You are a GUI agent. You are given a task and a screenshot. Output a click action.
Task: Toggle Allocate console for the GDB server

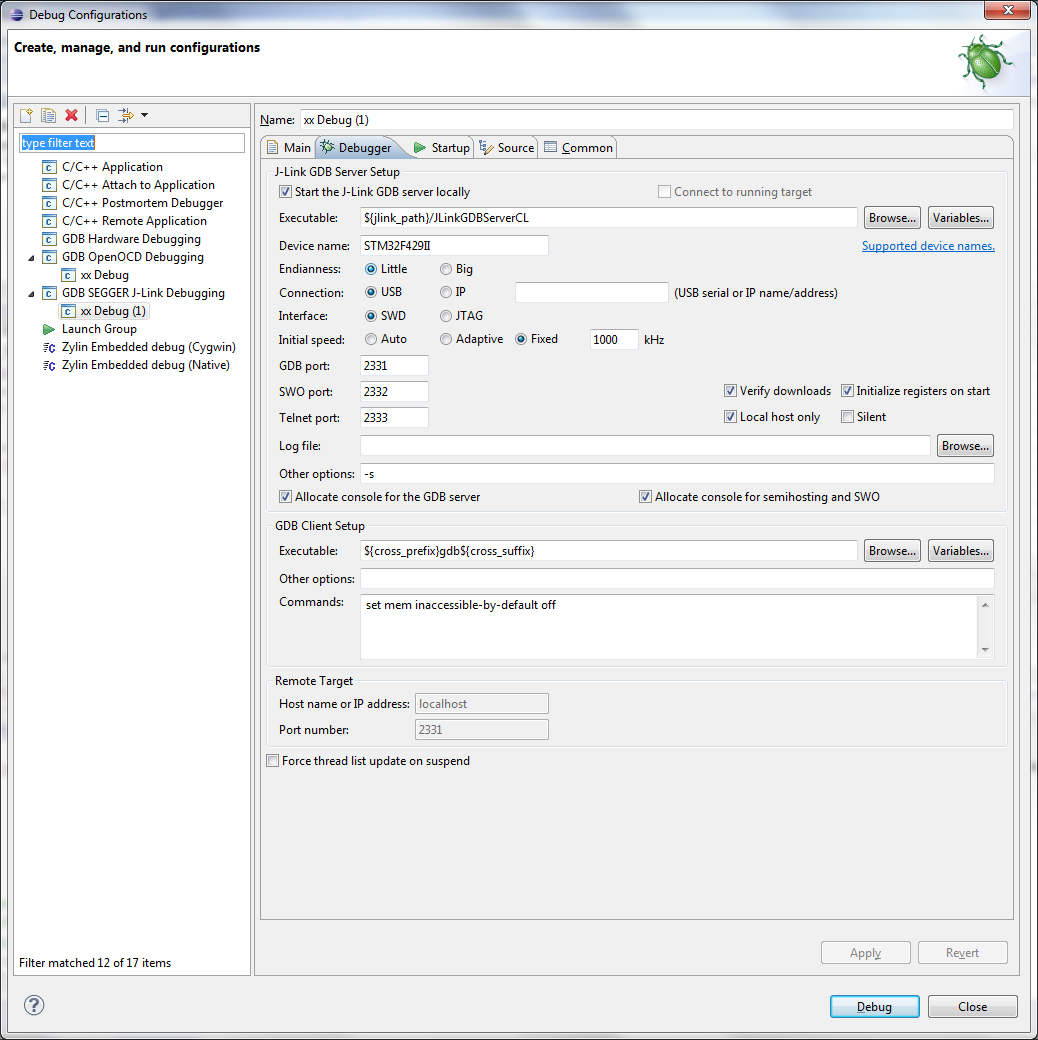click(285, 497)
